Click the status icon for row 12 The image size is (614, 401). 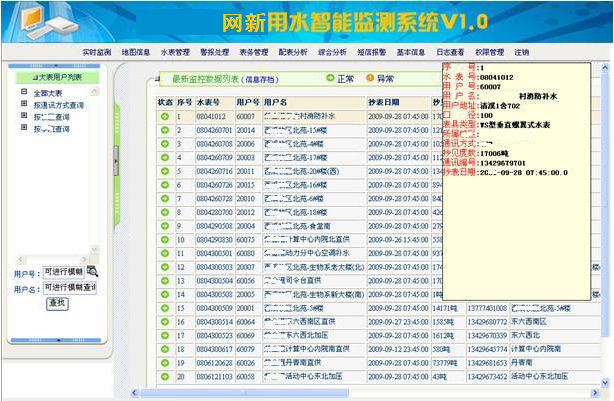coord(165,267)
